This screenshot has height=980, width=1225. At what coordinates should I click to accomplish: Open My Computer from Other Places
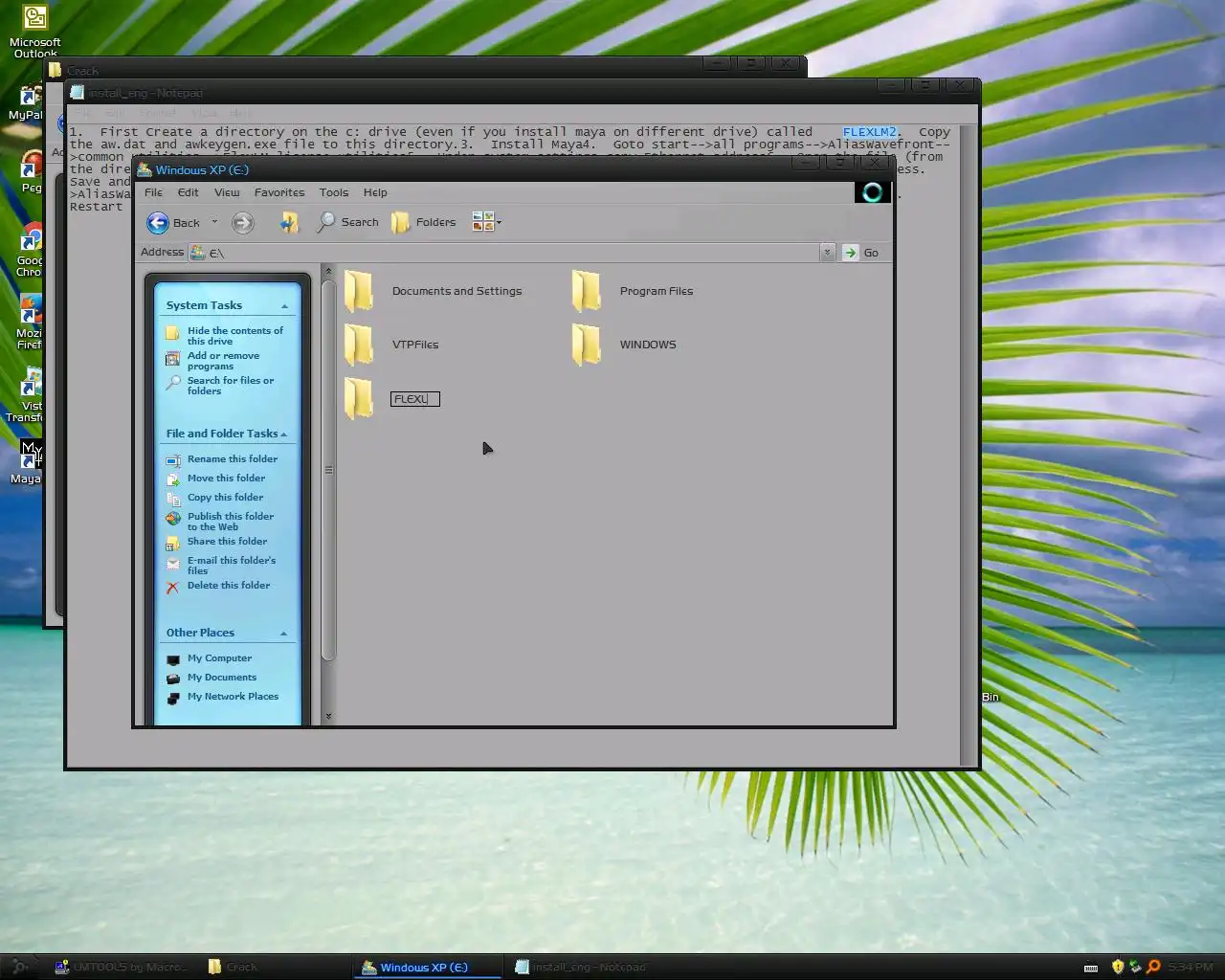[x=219, y=658]
